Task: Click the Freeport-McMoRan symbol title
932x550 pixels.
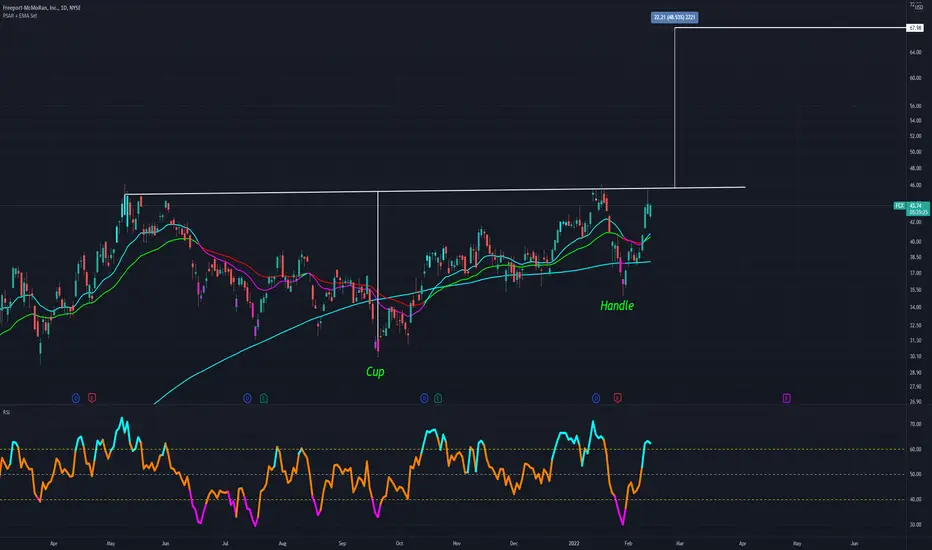Action: click(42, 8)
